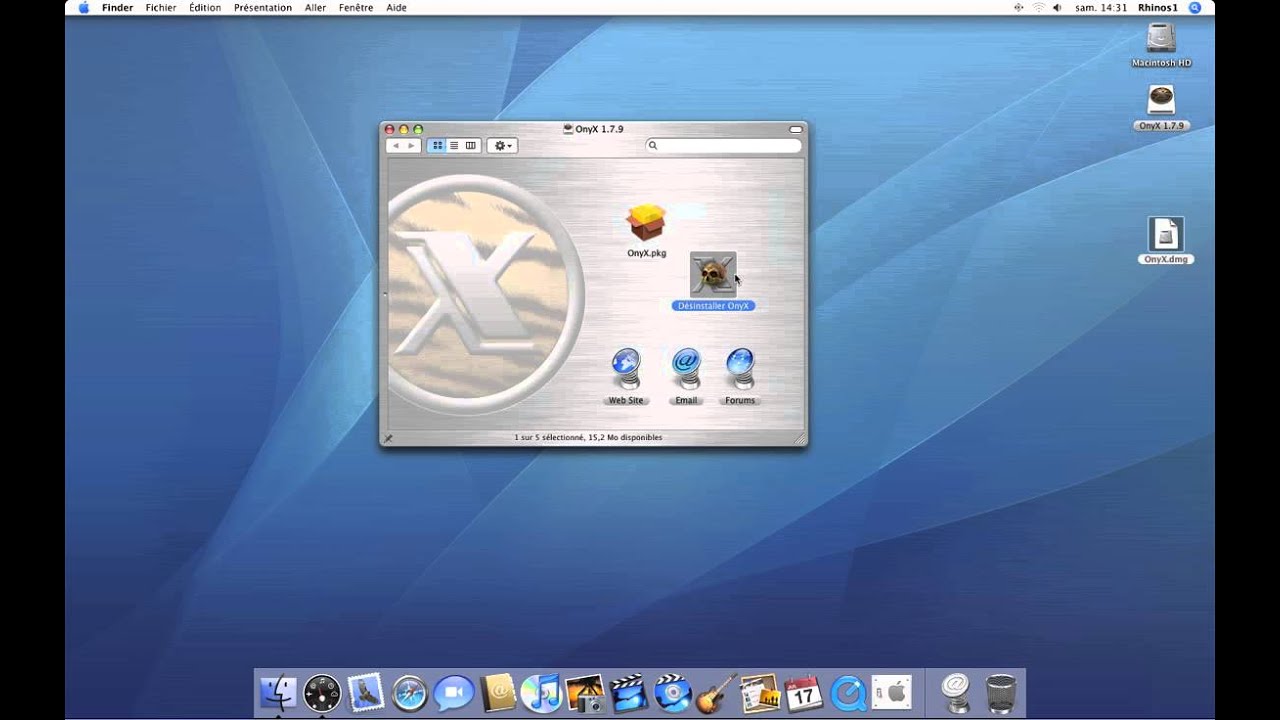Select the OnyX.pkg installer package
Image resolution: width=1280 pixels, height=720 pixels.
(x=646, y=223)
